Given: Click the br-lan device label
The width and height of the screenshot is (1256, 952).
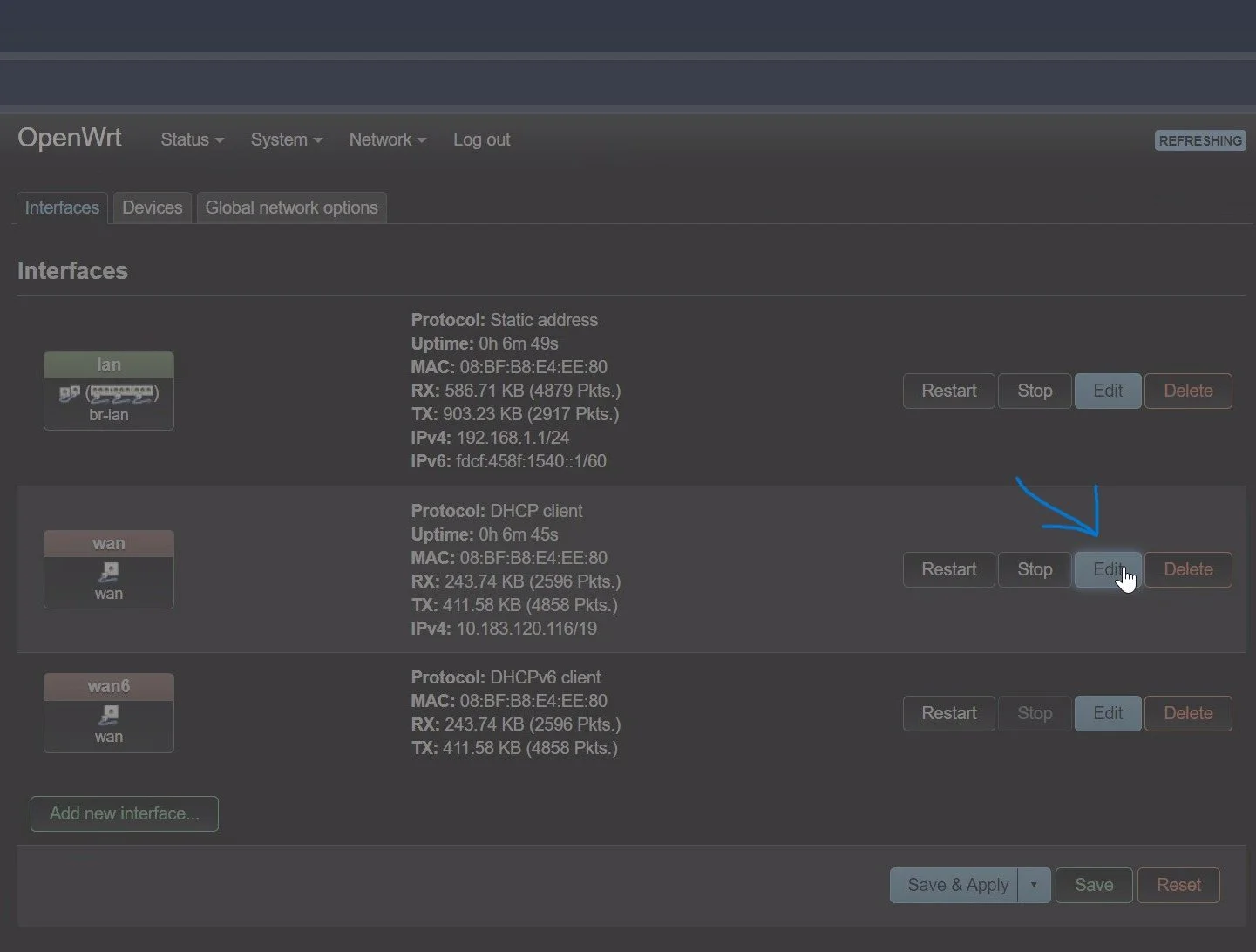Looking at the screenshot, I should click(x=109, y=415).
